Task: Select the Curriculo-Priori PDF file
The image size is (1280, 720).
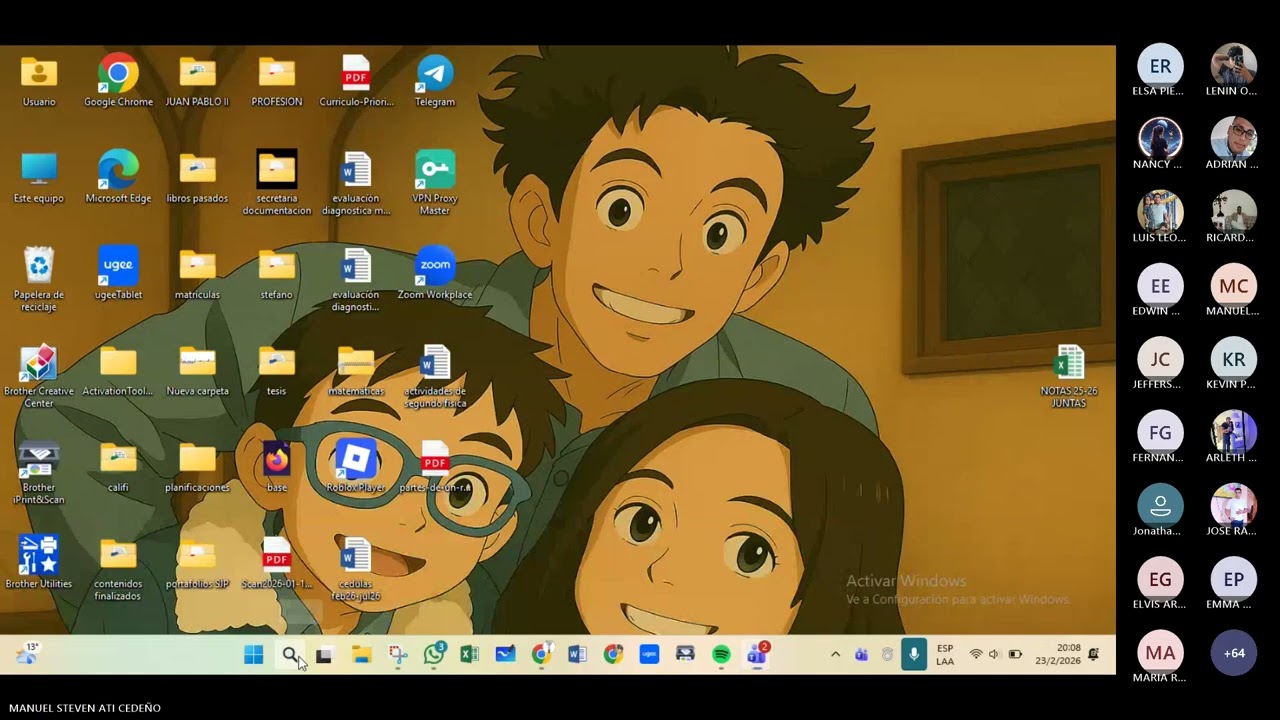Action: [356, 80]
